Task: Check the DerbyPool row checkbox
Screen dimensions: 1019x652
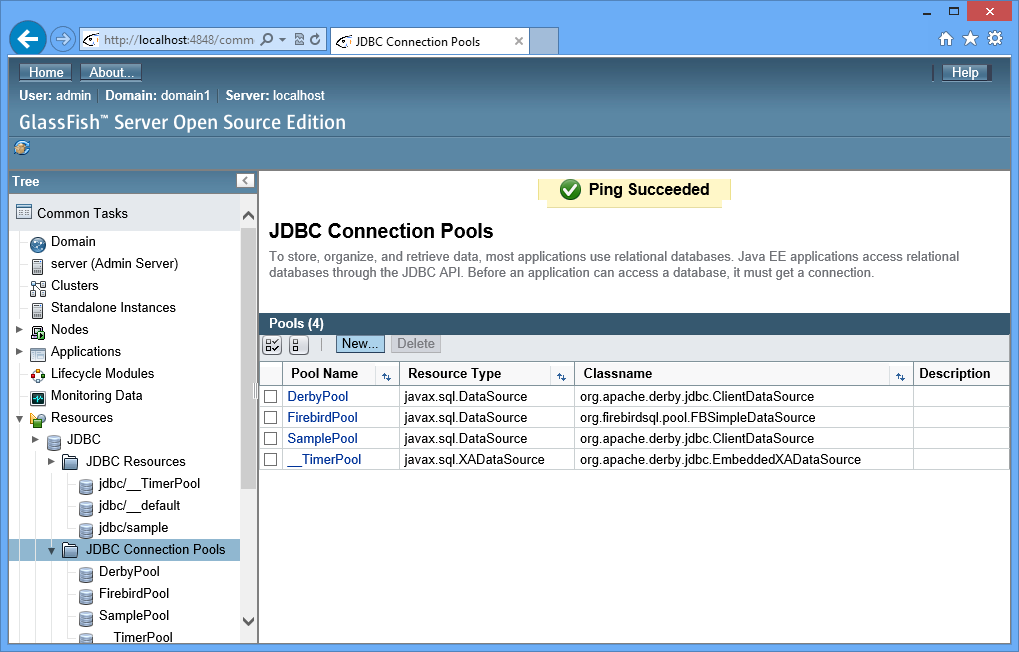Action: point(271,397)
